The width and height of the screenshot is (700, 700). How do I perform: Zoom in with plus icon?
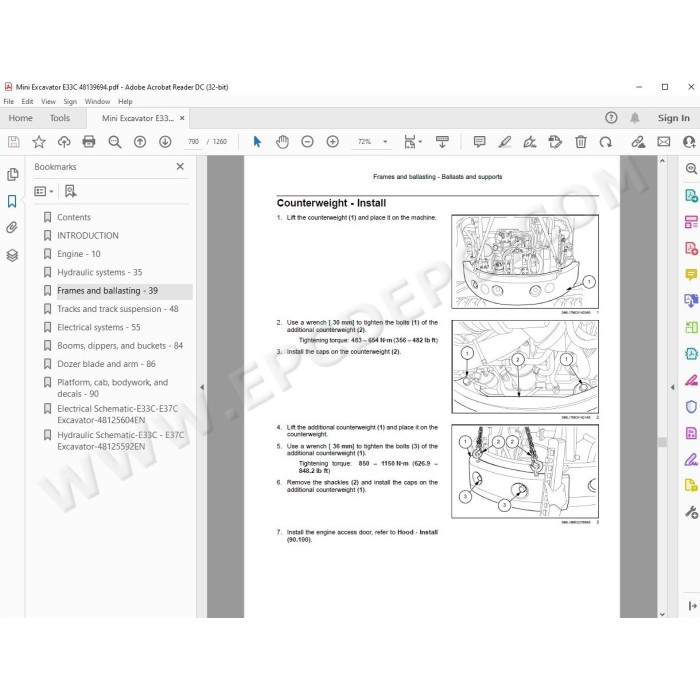333,142
